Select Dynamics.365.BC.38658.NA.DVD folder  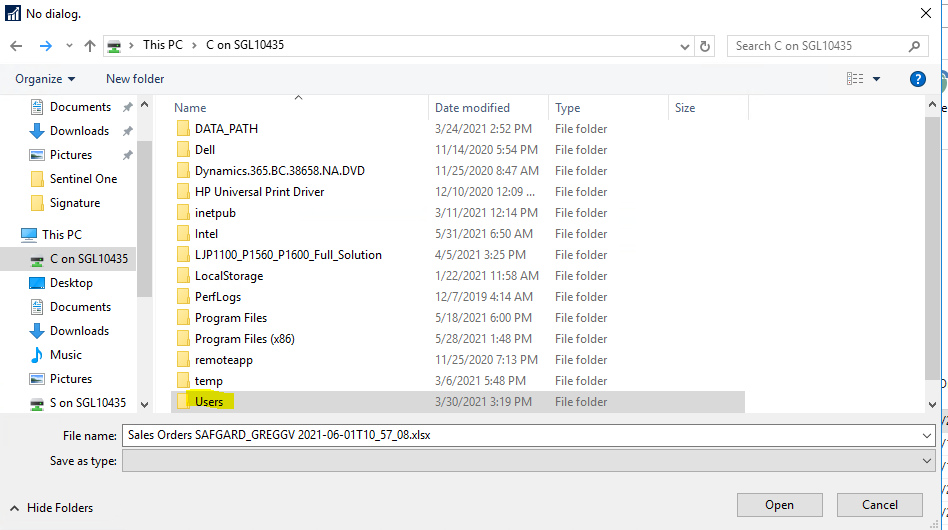click(279, 171)
